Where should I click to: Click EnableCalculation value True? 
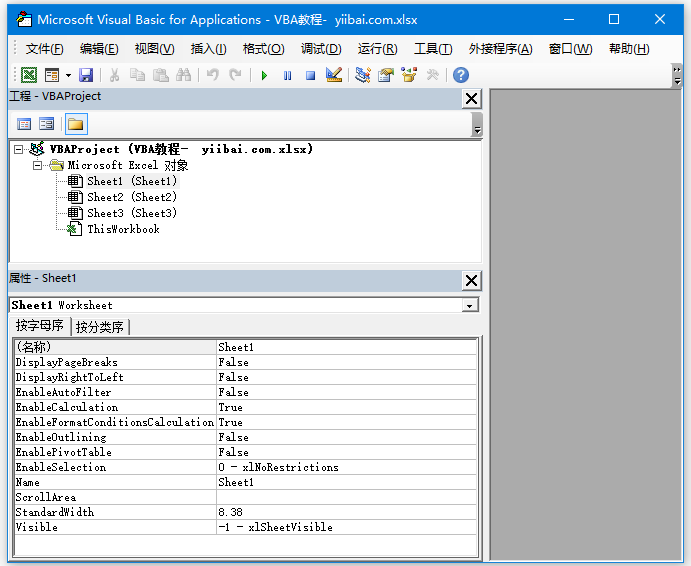(x=346, y=407)
